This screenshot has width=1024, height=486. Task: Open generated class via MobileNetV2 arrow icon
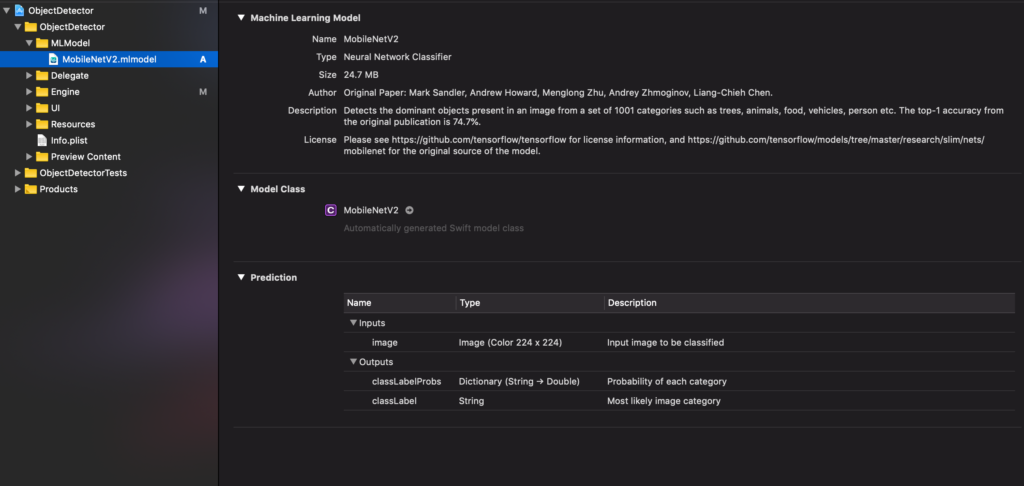[x=409, y=210]
